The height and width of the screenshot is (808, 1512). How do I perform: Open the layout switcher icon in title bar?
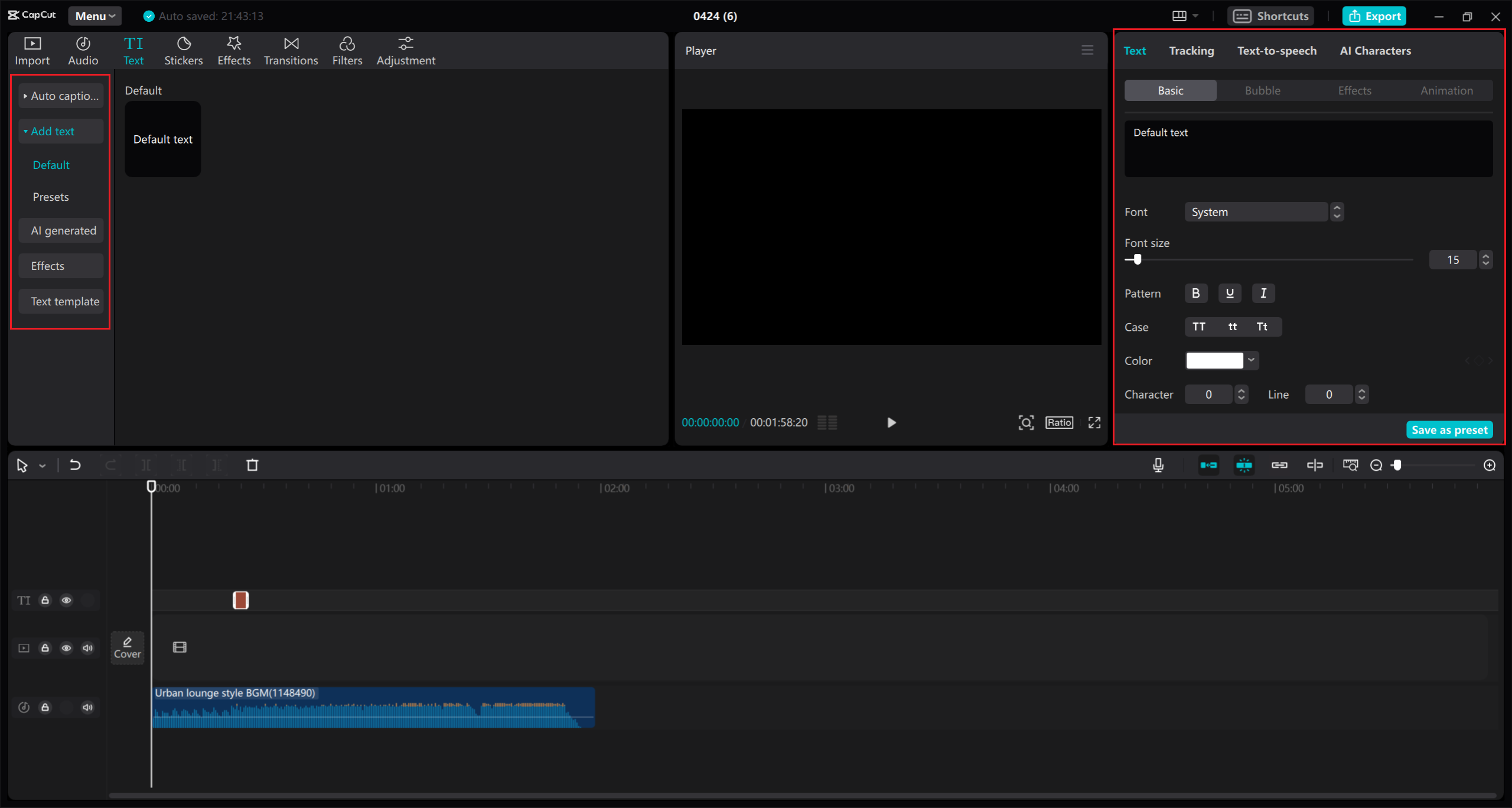click(1179, 16)
